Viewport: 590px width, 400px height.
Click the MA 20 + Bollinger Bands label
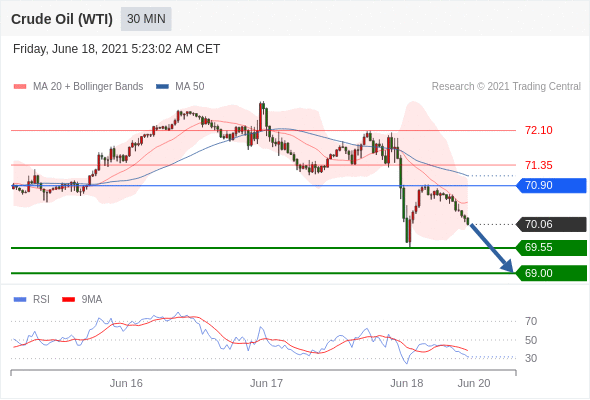[88, 87]
